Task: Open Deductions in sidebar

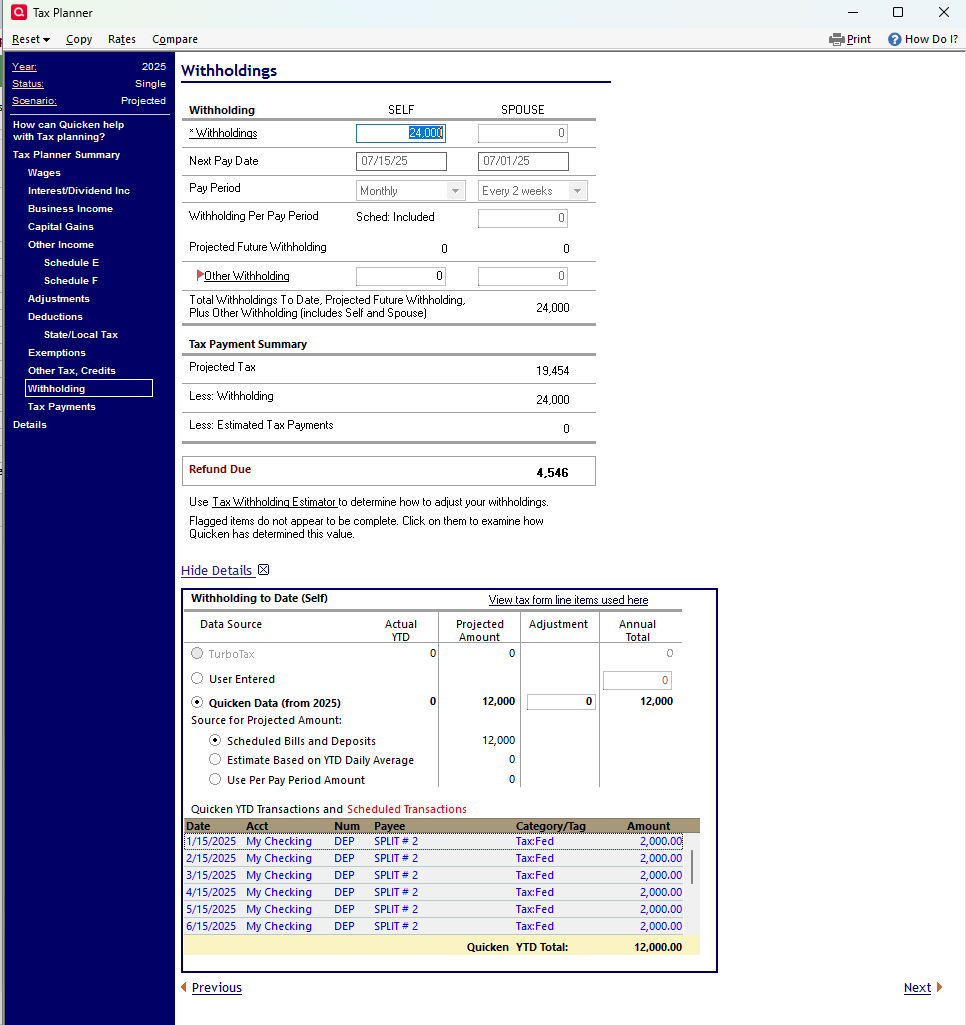Action: coord(55,316)
